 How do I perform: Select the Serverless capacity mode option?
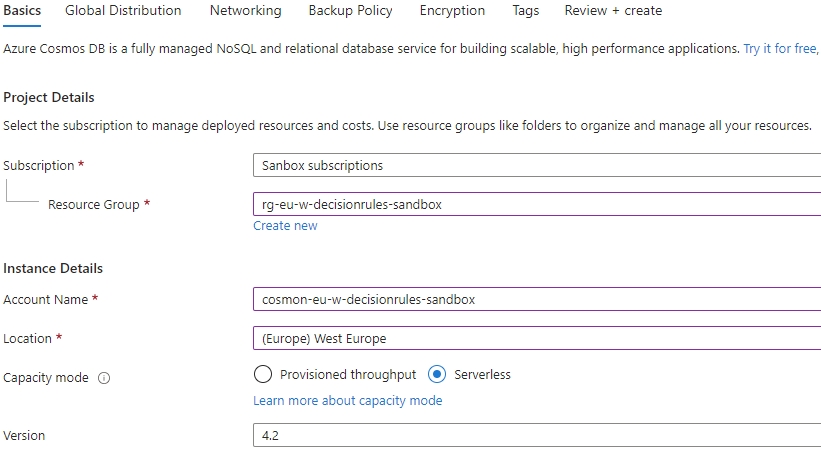(437, 375)
